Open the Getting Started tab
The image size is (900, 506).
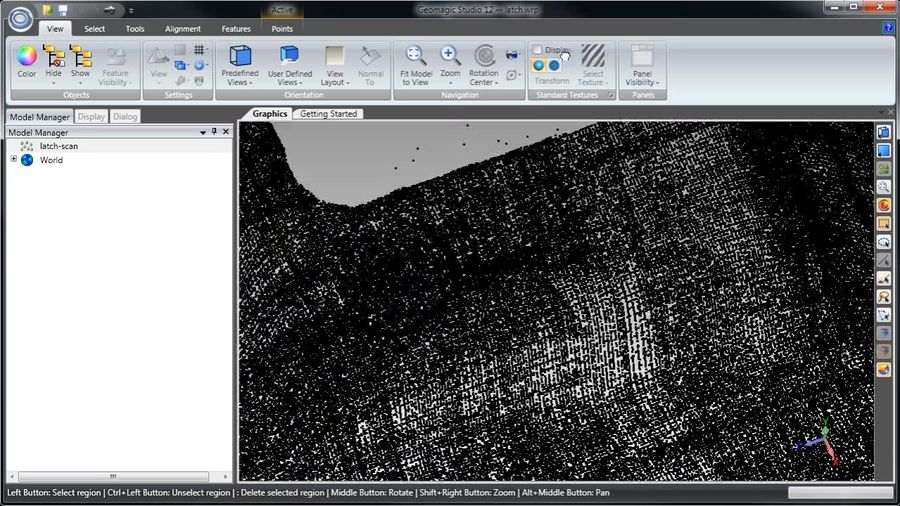[x=328, y=114]
